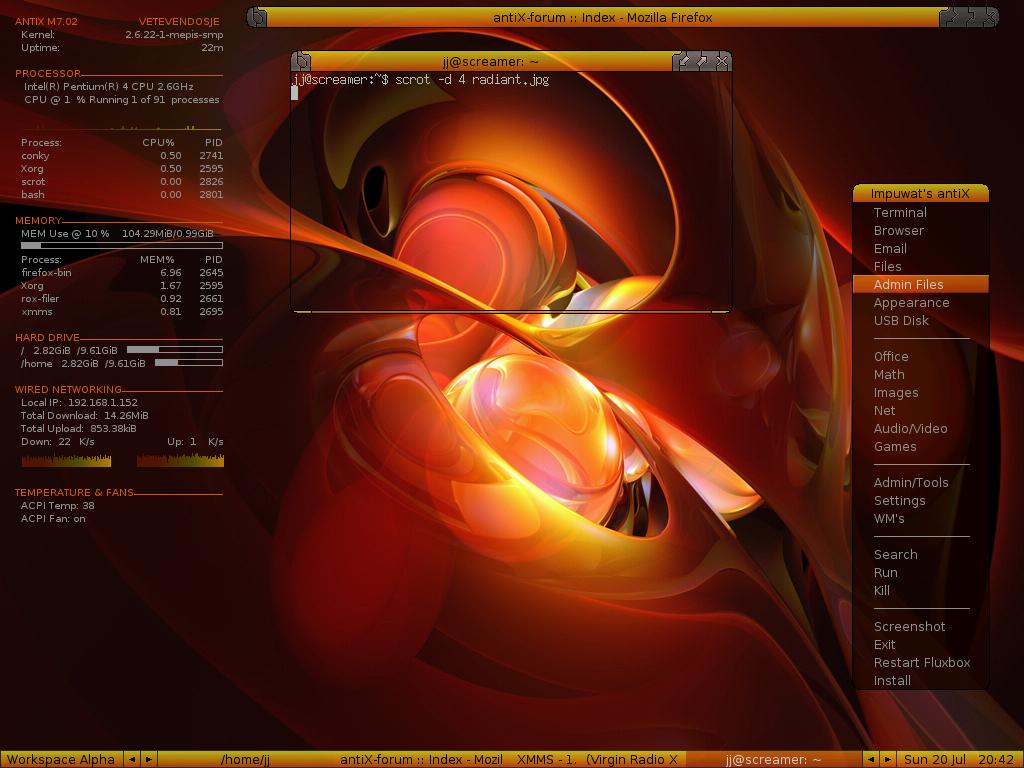Click the Restart Fluxbox menu entry
The height and width of the screenshot is (768, 1024).
[922, 662]
